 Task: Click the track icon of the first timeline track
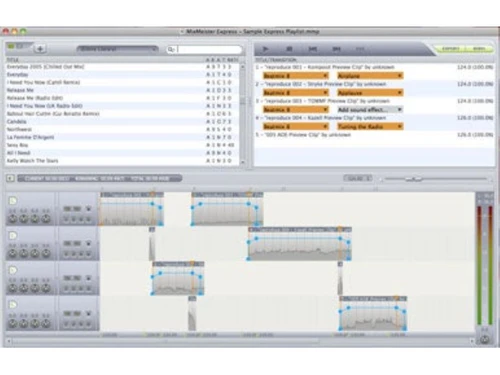(13, 201)
